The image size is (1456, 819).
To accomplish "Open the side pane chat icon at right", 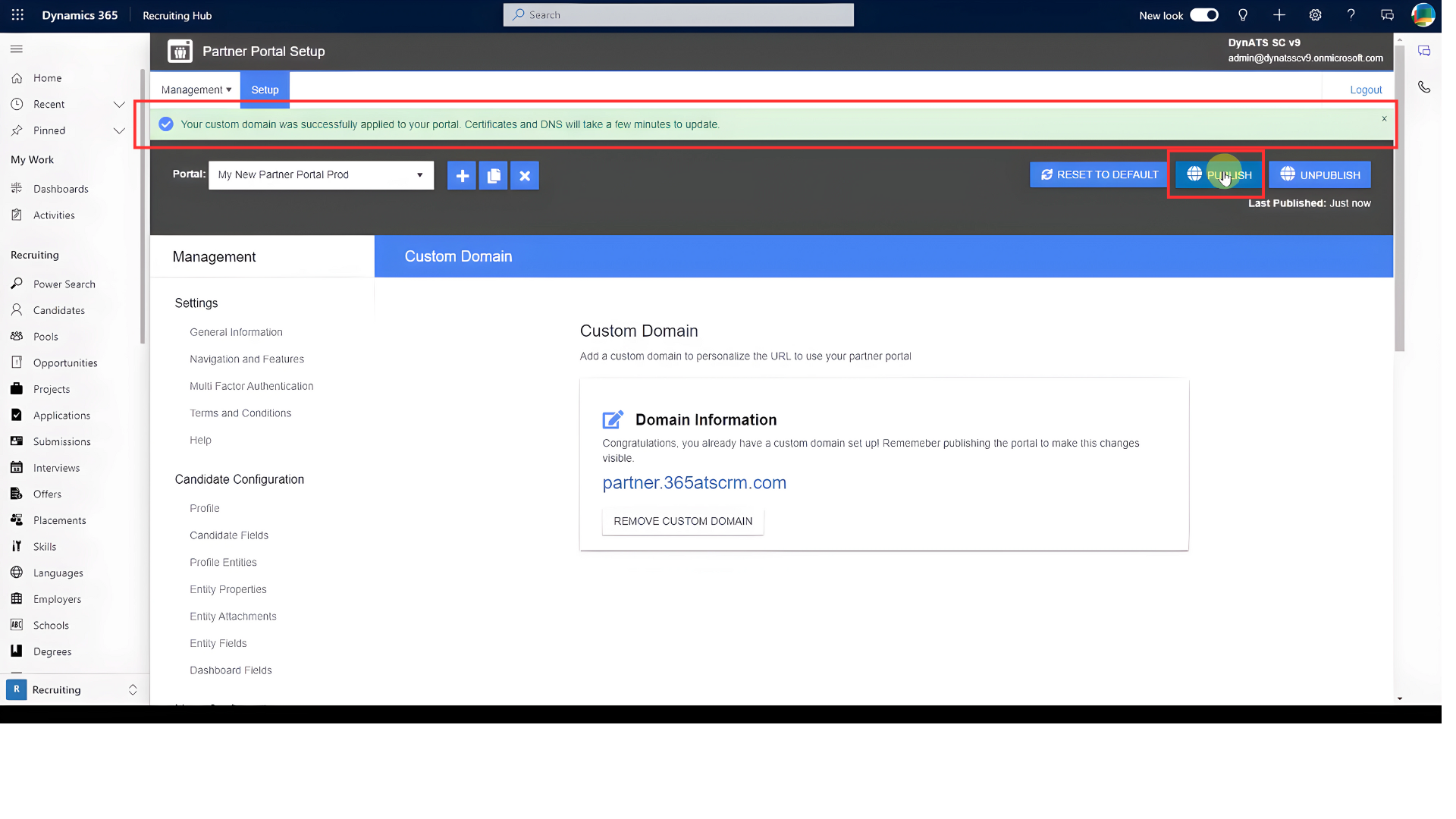I will [1424, 51].
